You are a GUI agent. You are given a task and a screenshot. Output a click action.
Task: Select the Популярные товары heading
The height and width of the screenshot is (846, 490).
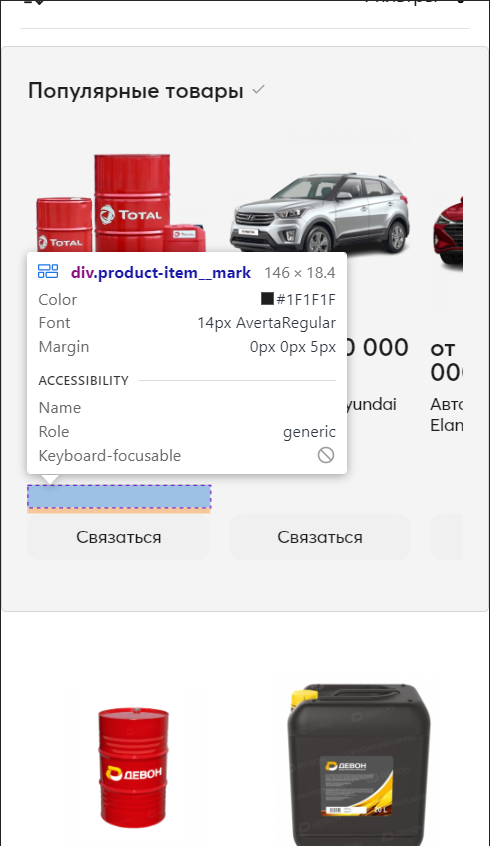(136, 91)
